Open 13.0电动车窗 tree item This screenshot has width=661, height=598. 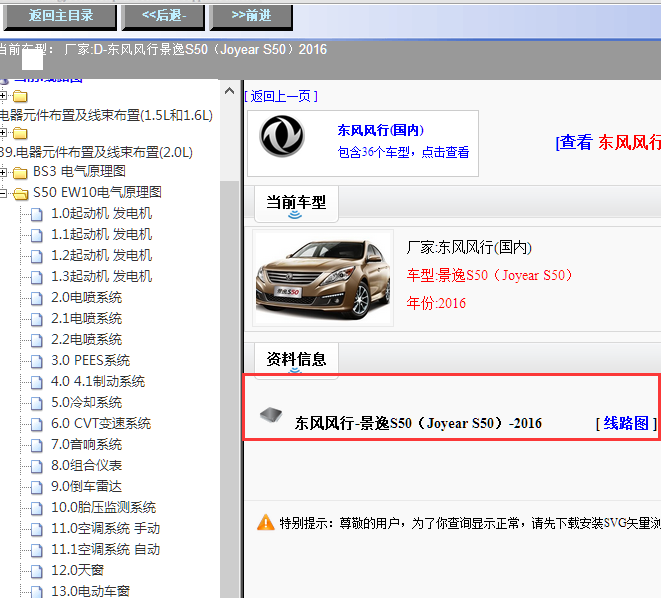click(x=90, y=591)
